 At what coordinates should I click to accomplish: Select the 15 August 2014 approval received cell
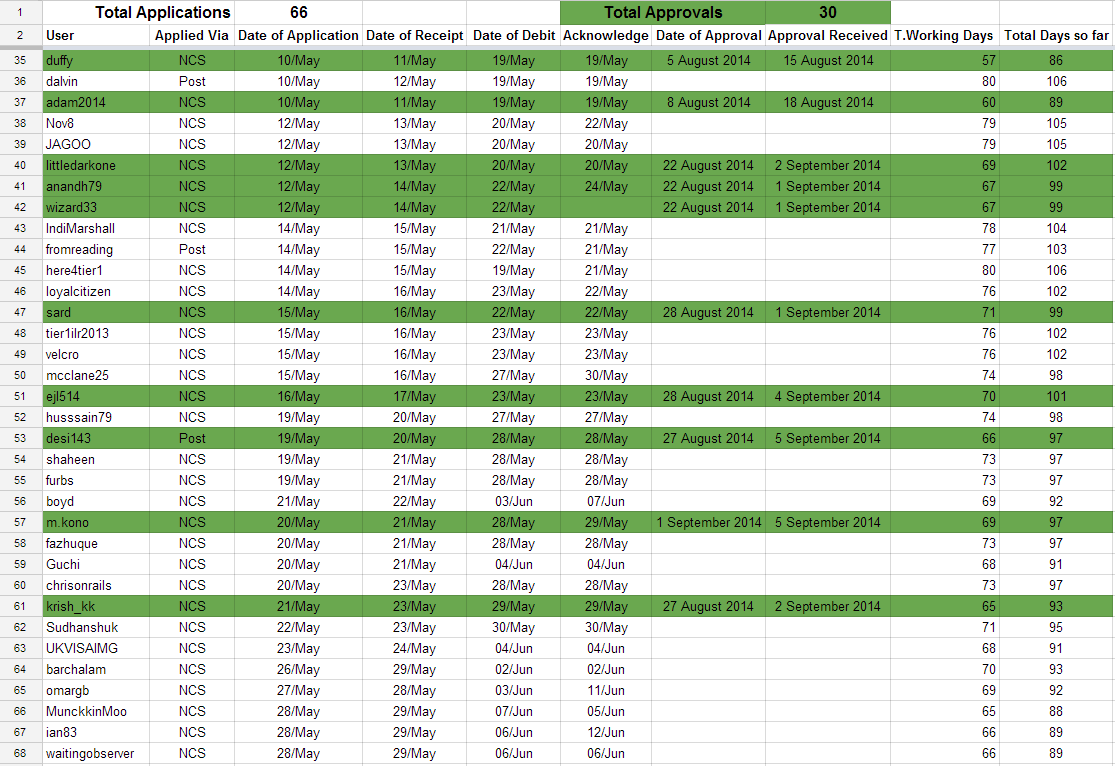(x=828, y=60)
